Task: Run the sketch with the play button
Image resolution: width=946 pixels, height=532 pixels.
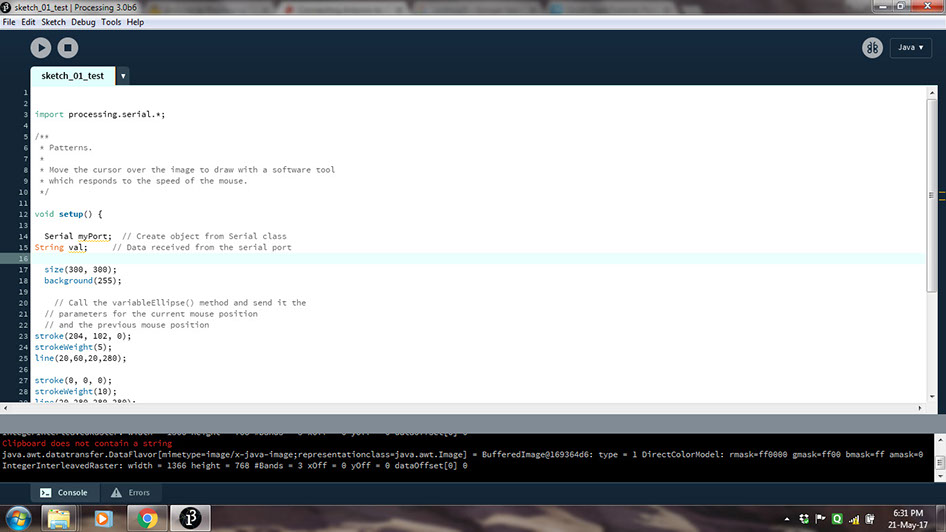Action: click(41, 48)
